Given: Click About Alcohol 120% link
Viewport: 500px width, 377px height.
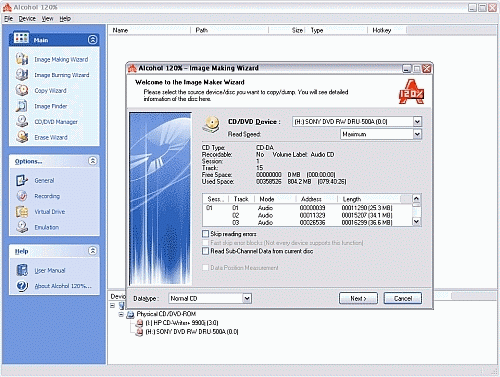Looking at the screenshot, I should 63,286.
